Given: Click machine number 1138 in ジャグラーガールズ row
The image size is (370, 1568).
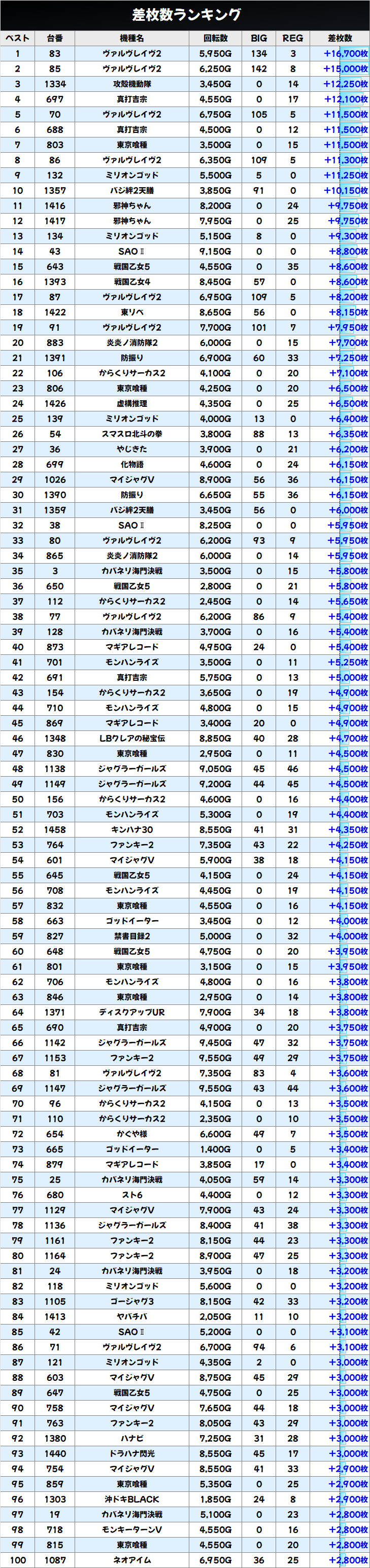Looking at the screenshot, I should pos(55,769).
